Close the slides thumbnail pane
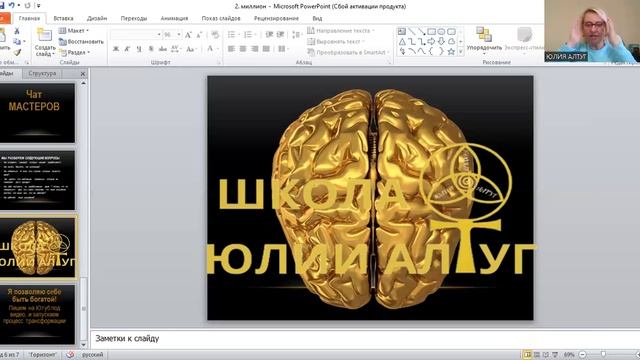 click(83, 74)
